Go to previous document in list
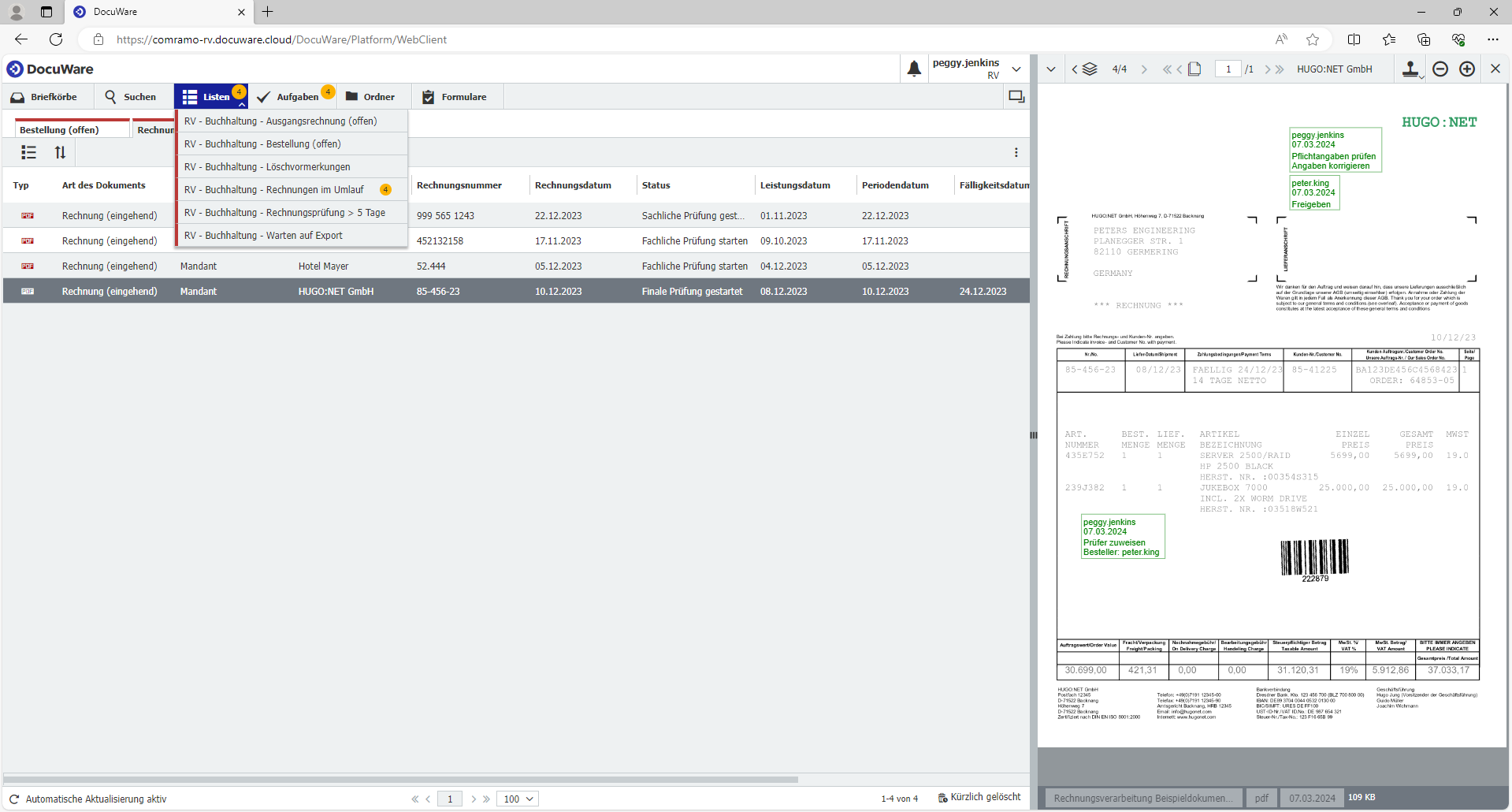Screen dimensions: 1512x812 tap(1075, 69)
